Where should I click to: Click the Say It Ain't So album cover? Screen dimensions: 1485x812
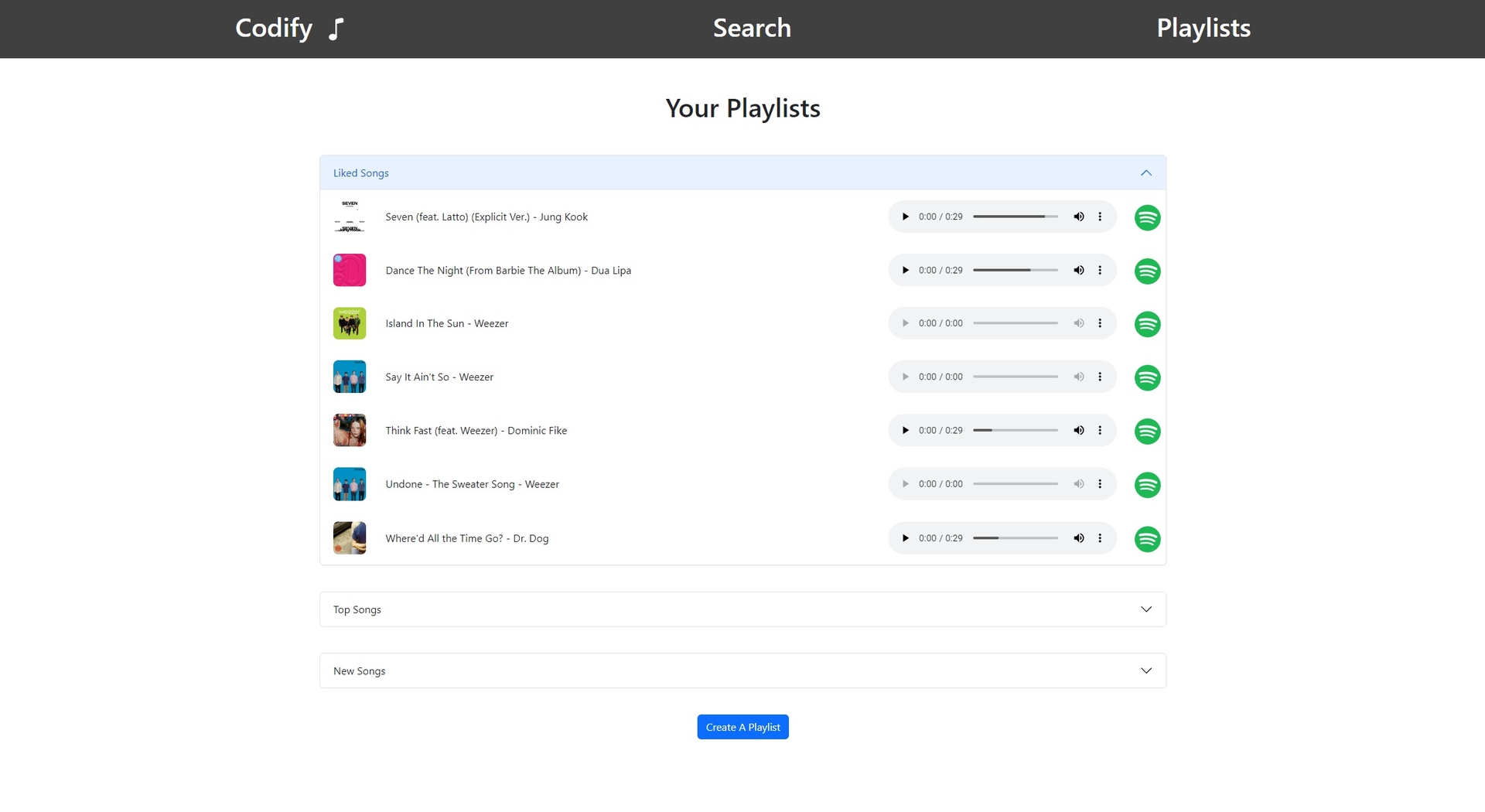click(x=350, y=377)
